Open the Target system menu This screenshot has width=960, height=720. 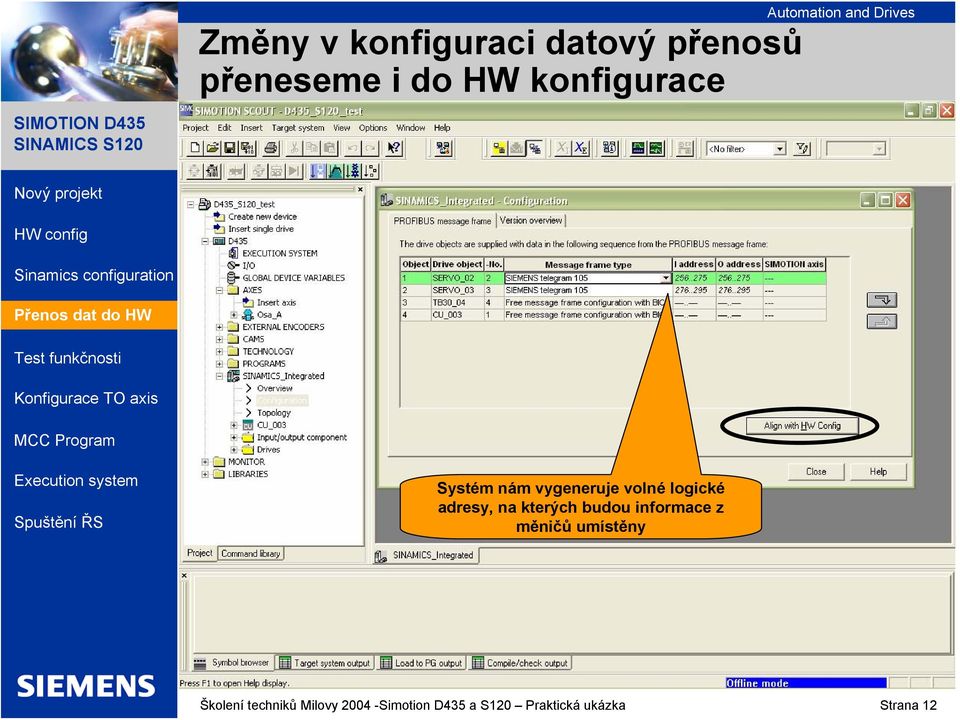coord(298,128)
